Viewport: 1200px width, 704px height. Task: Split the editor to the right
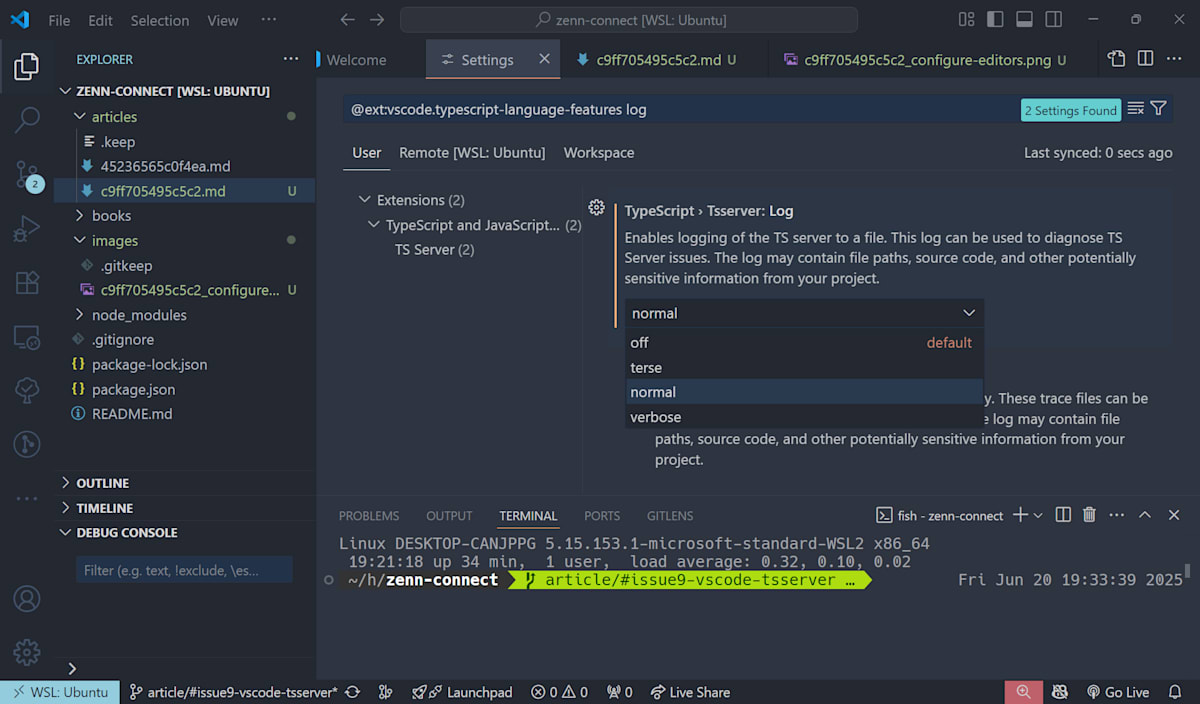point(1146,59)
